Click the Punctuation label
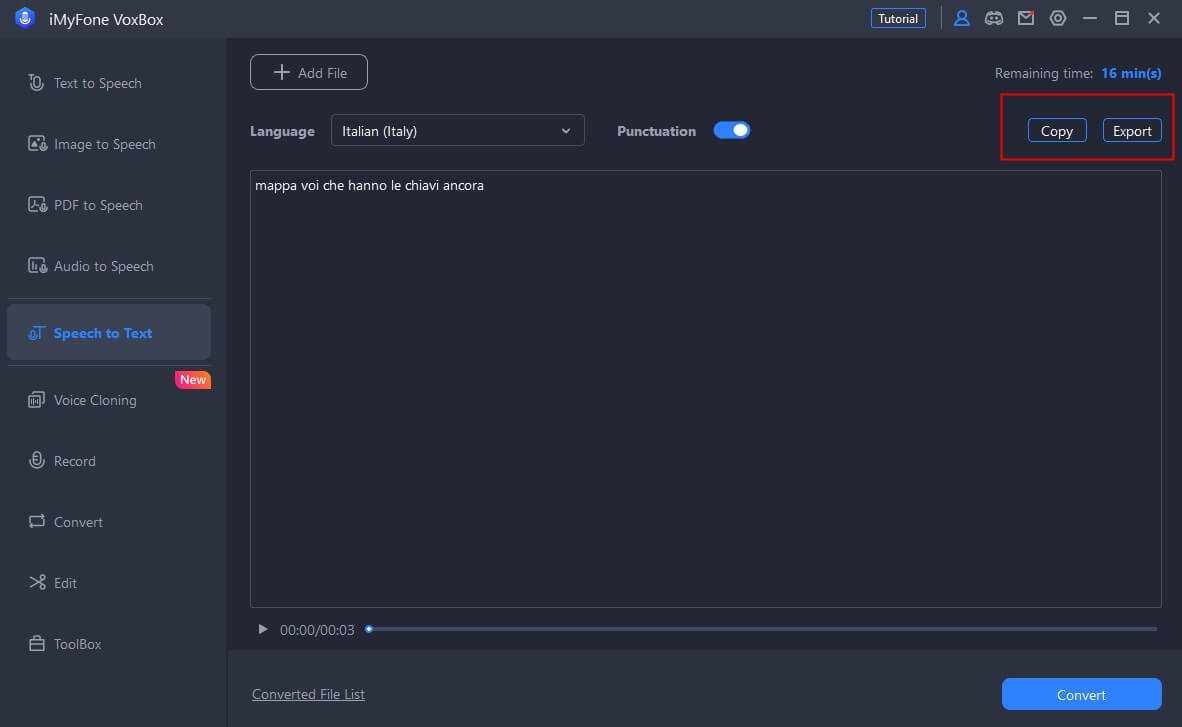Viewport: 1182px width, 727px height. coord(656,131)
